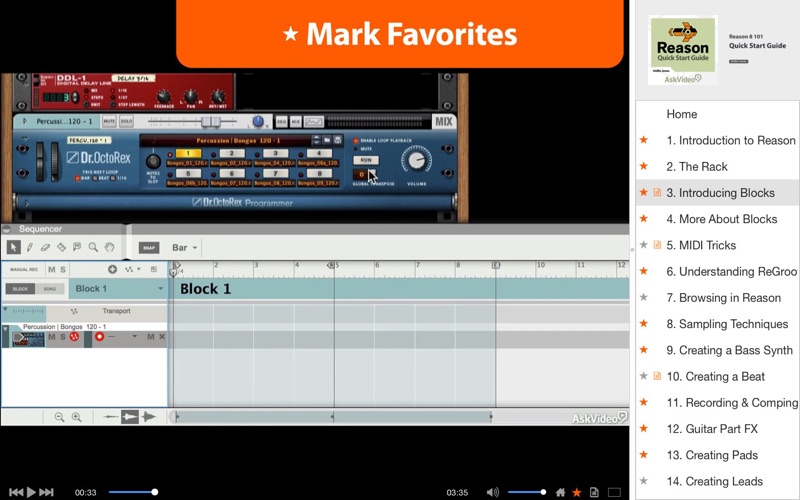Select the Hand tool in sequencer toolbar
800x500 pixels.
coord(109,247)
